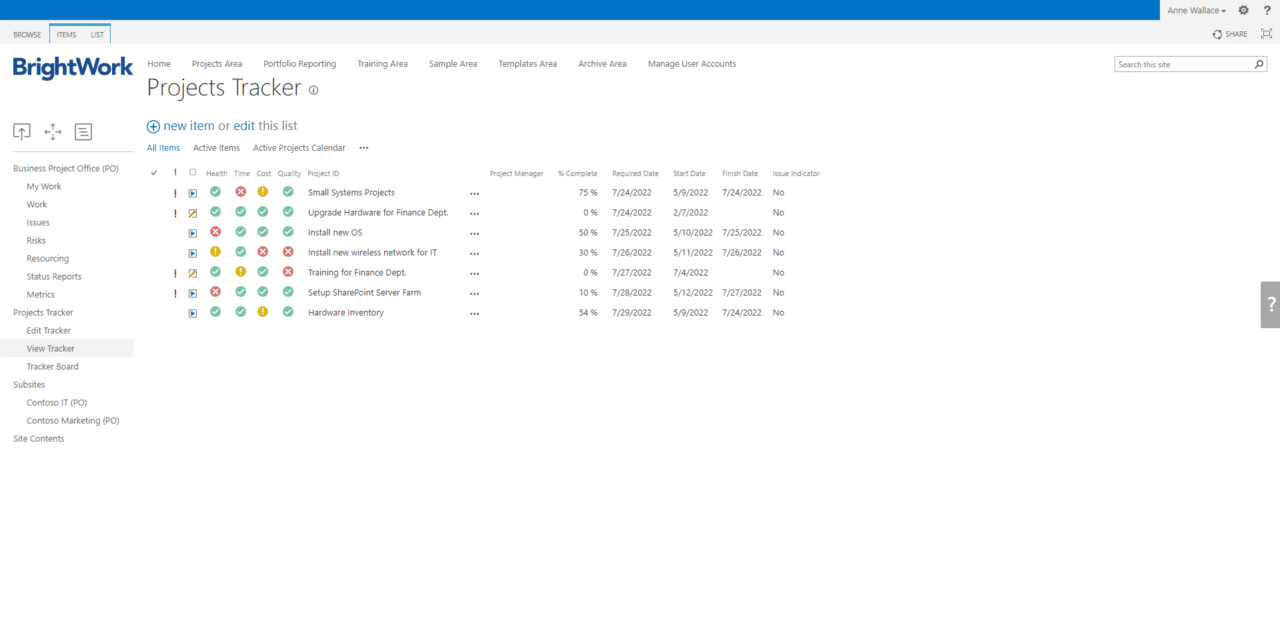Open the ellipsis menu for Setup SharePoint Server Farm

(474, 293)
